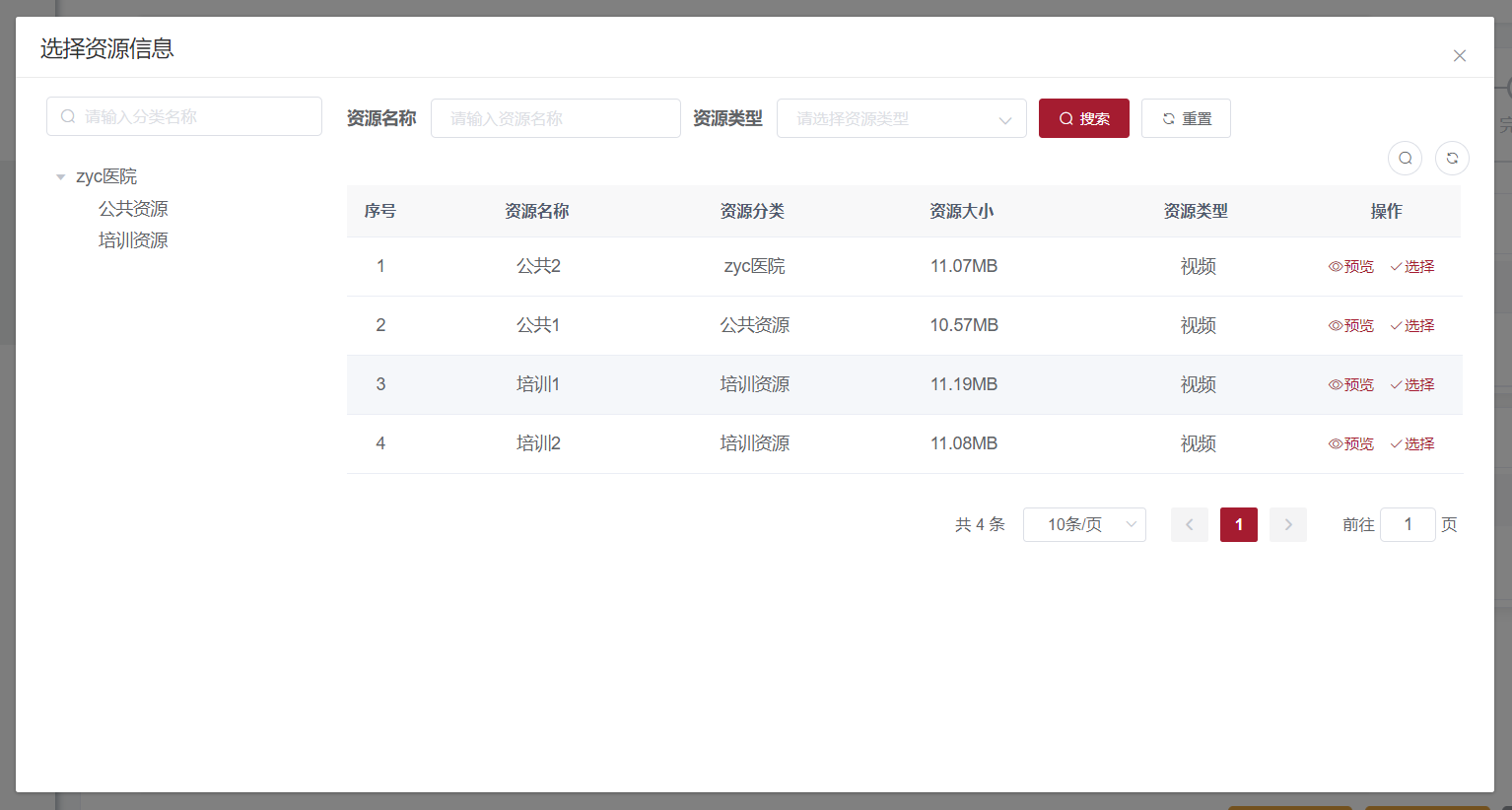
Task: Click the 公共2 resource name cell
Action: [x=538, y=266]
